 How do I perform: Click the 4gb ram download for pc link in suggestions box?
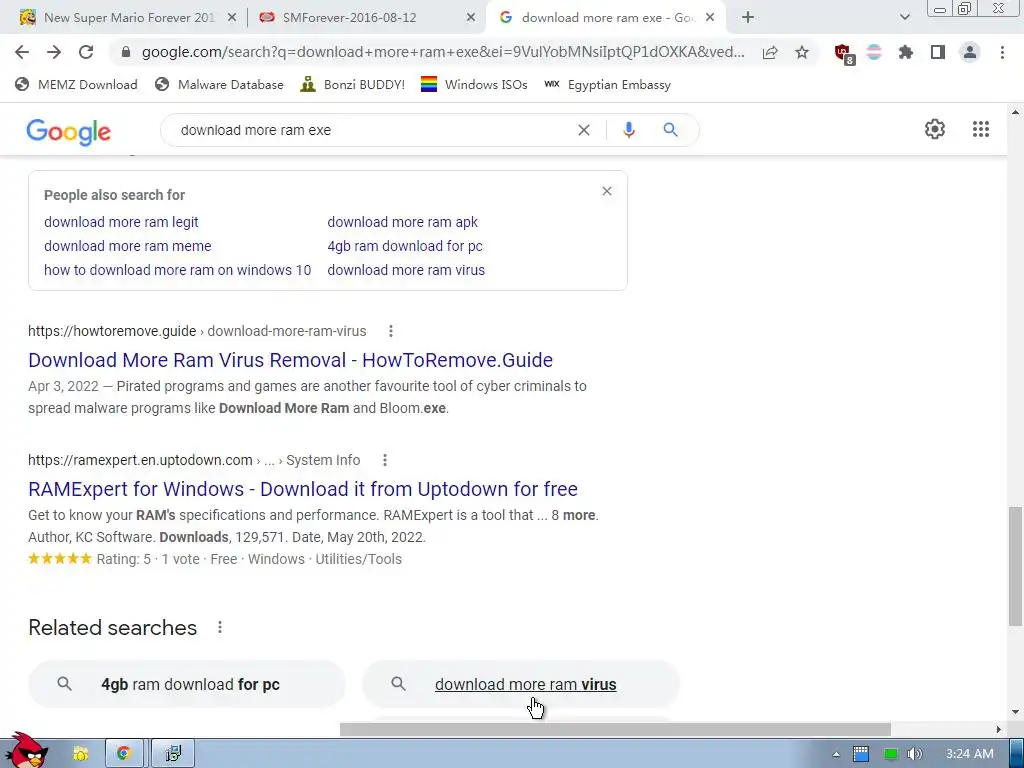[x=405, y=246]
